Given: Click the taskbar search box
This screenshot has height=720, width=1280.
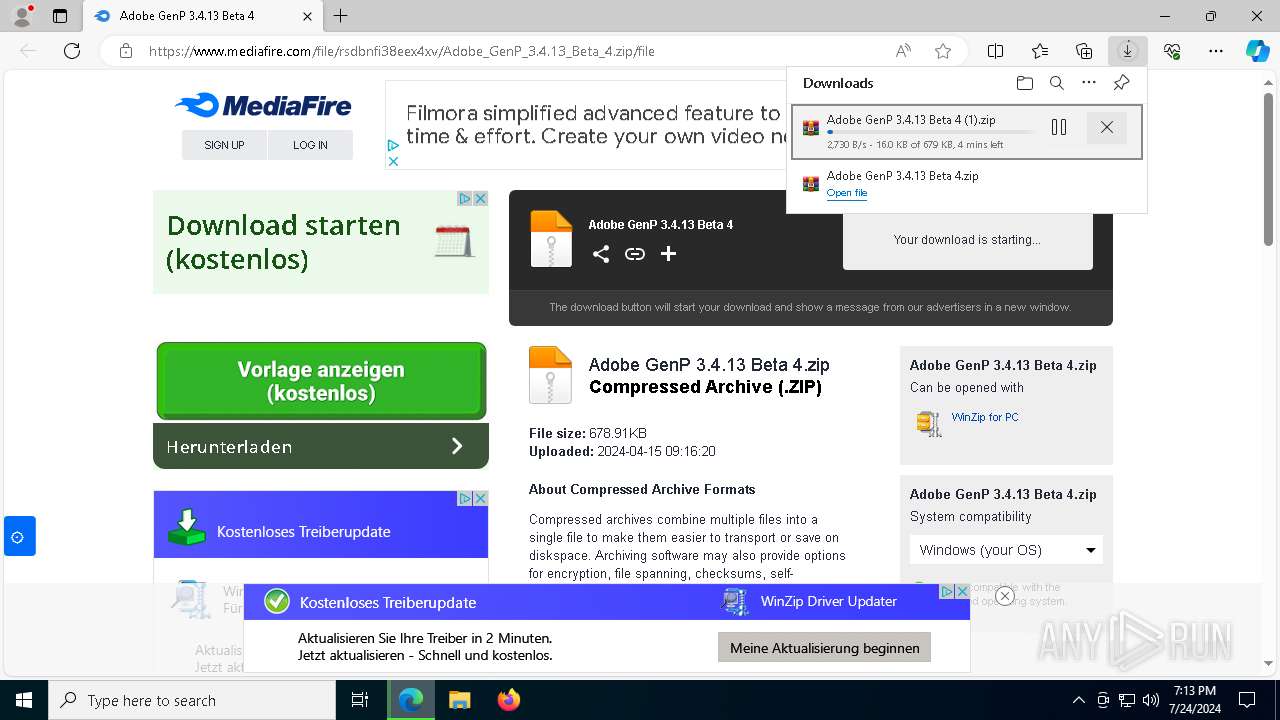Looking at the screenshot, I should (192, 700).
